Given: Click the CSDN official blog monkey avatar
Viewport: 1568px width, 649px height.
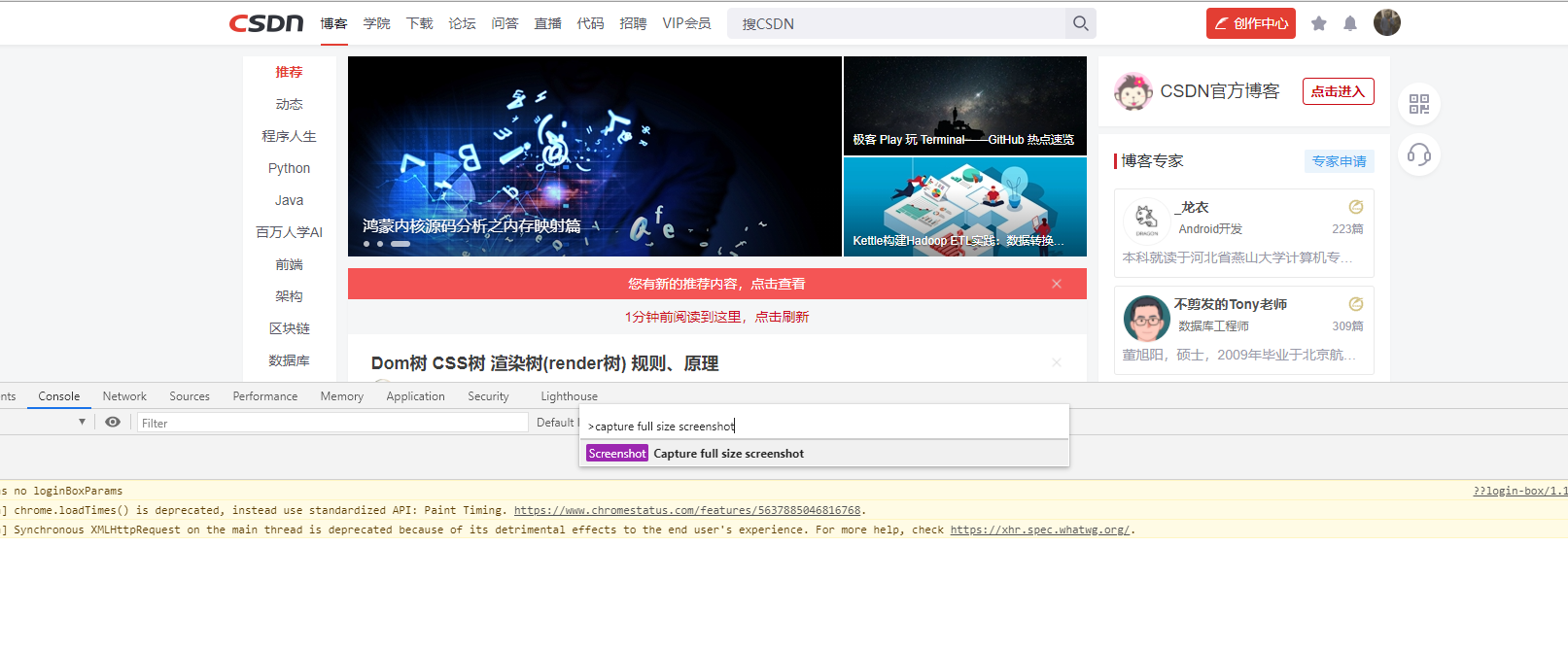Looking at the screenshot, I should (1132, 91).
